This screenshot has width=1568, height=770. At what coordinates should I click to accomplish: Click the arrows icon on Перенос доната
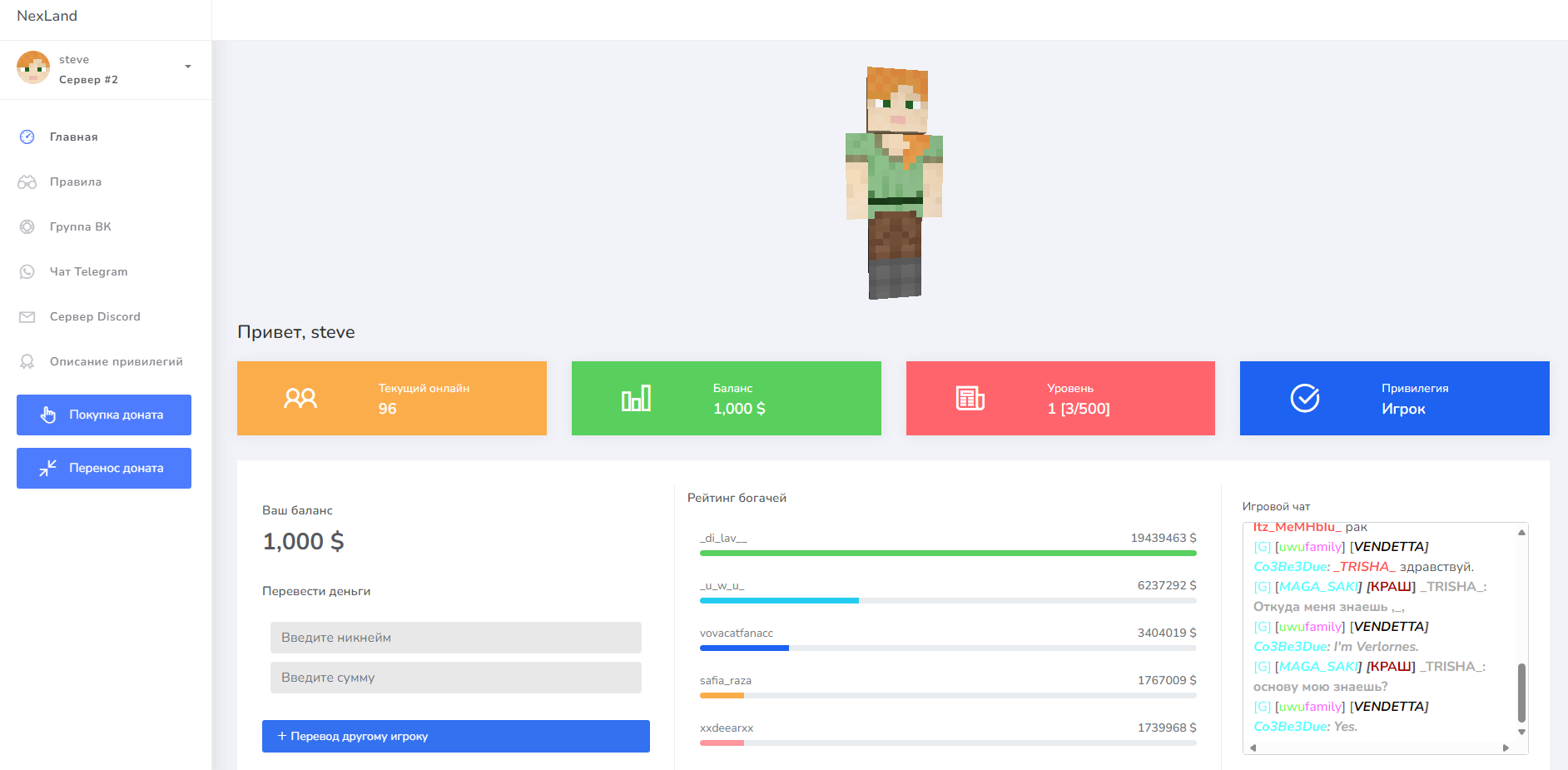pyautogui.click(x=48, y=468)
